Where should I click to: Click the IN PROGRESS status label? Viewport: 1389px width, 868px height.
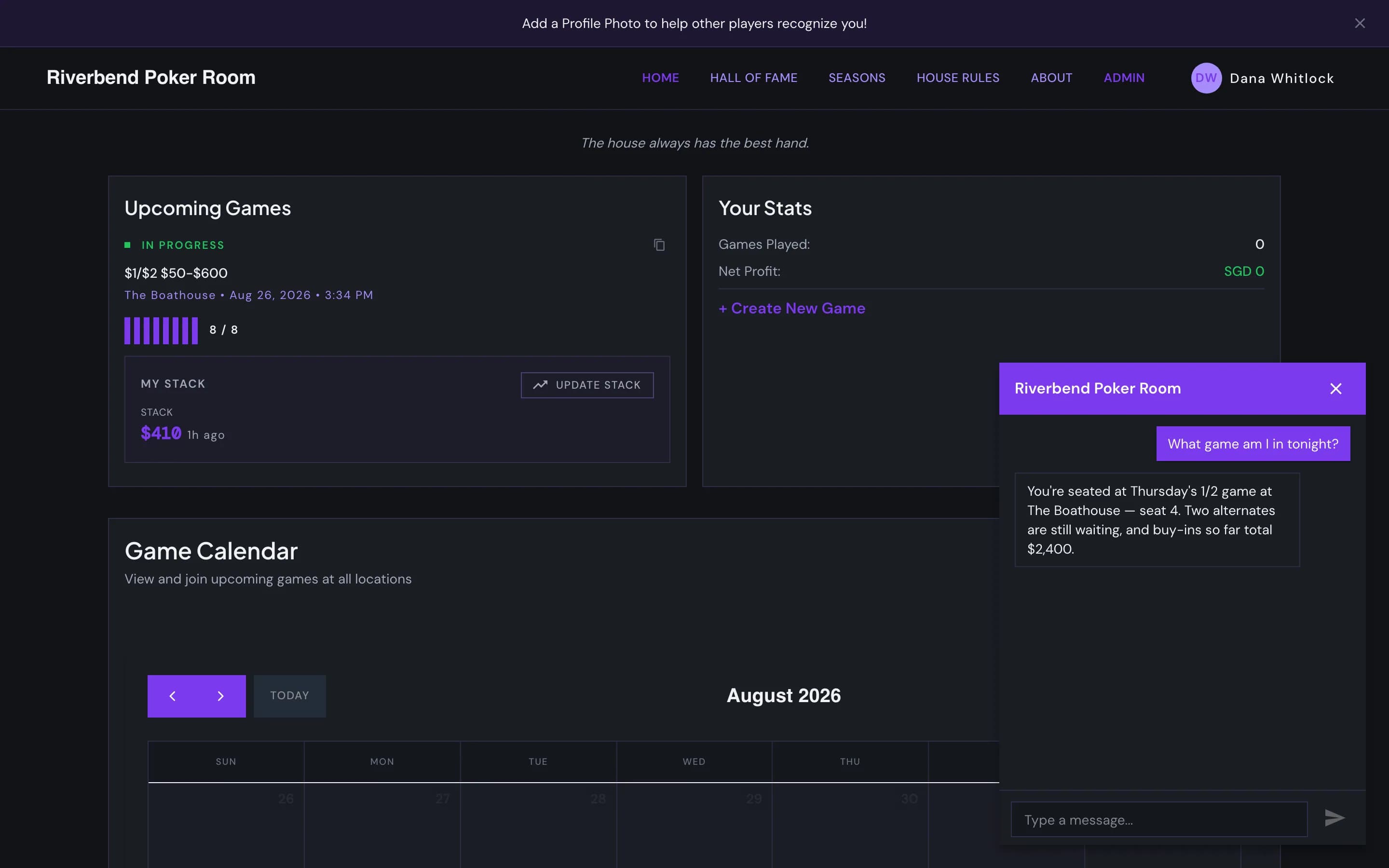(182, 245)
